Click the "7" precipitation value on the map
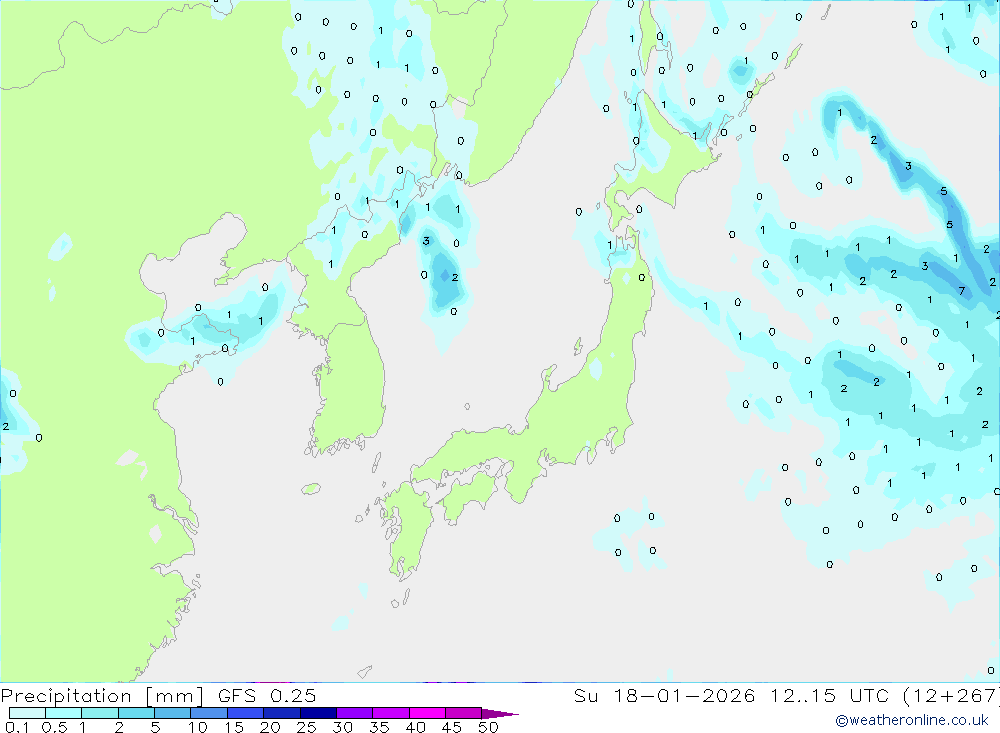This screenshot has width=1000, height=733. (961, 291)
